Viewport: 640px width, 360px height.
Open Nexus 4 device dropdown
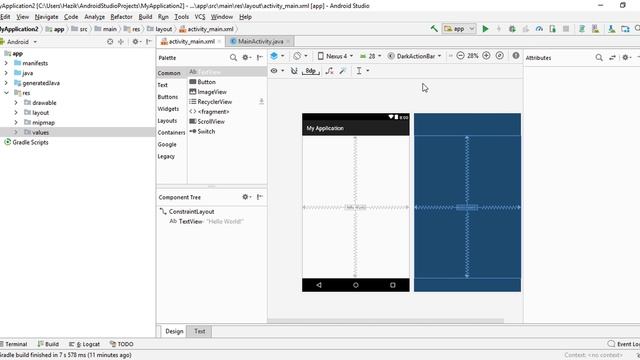point(335,56)
